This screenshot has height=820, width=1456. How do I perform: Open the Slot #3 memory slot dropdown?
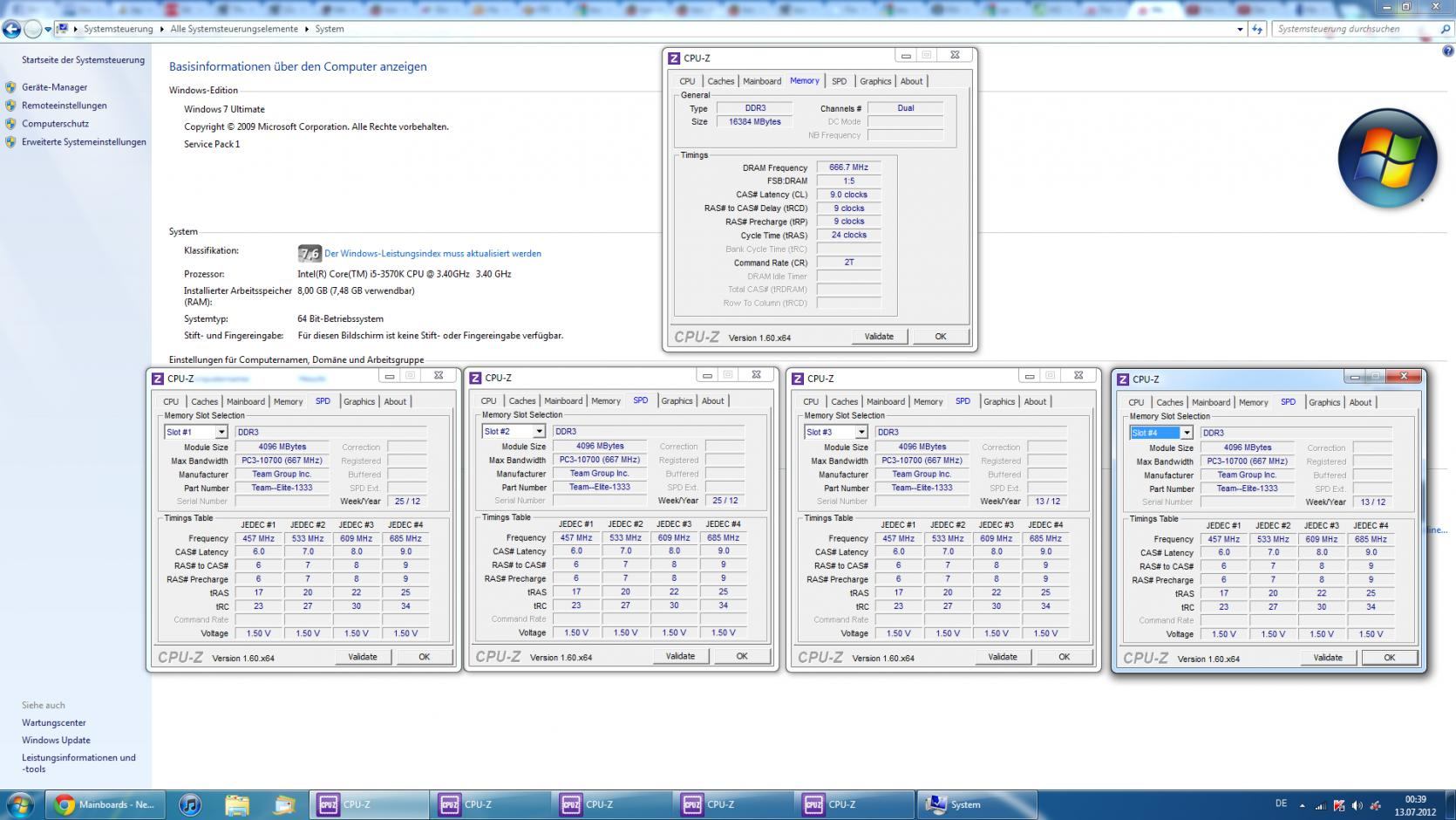pyautogui.click(x=861, y=432)
